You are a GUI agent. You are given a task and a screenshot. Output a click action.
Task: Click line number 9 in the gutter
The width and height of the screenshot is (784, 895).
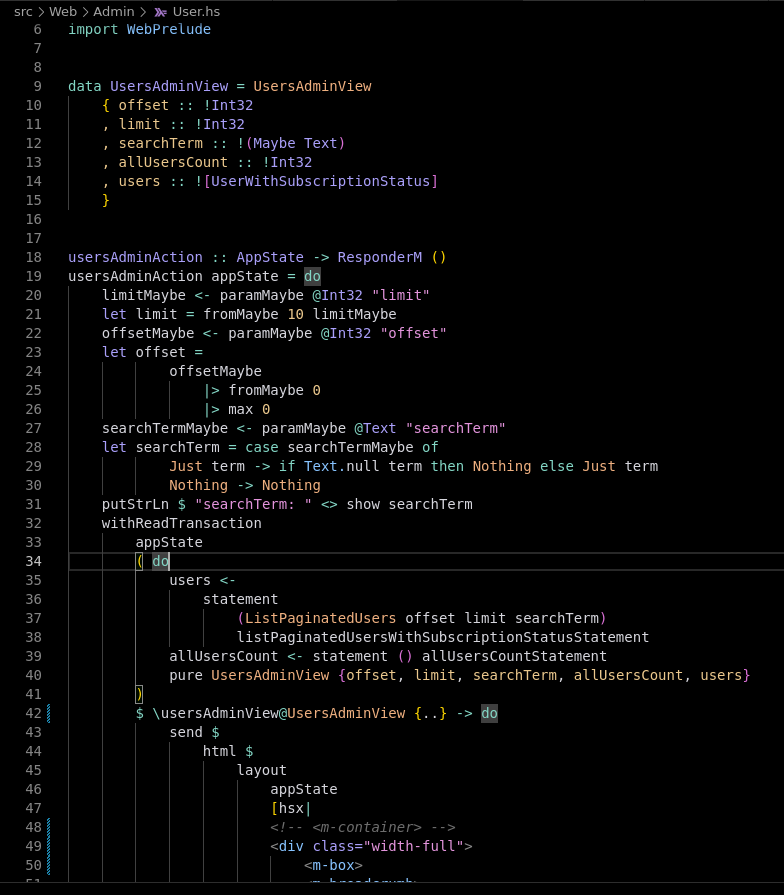[x=37, y=86]
